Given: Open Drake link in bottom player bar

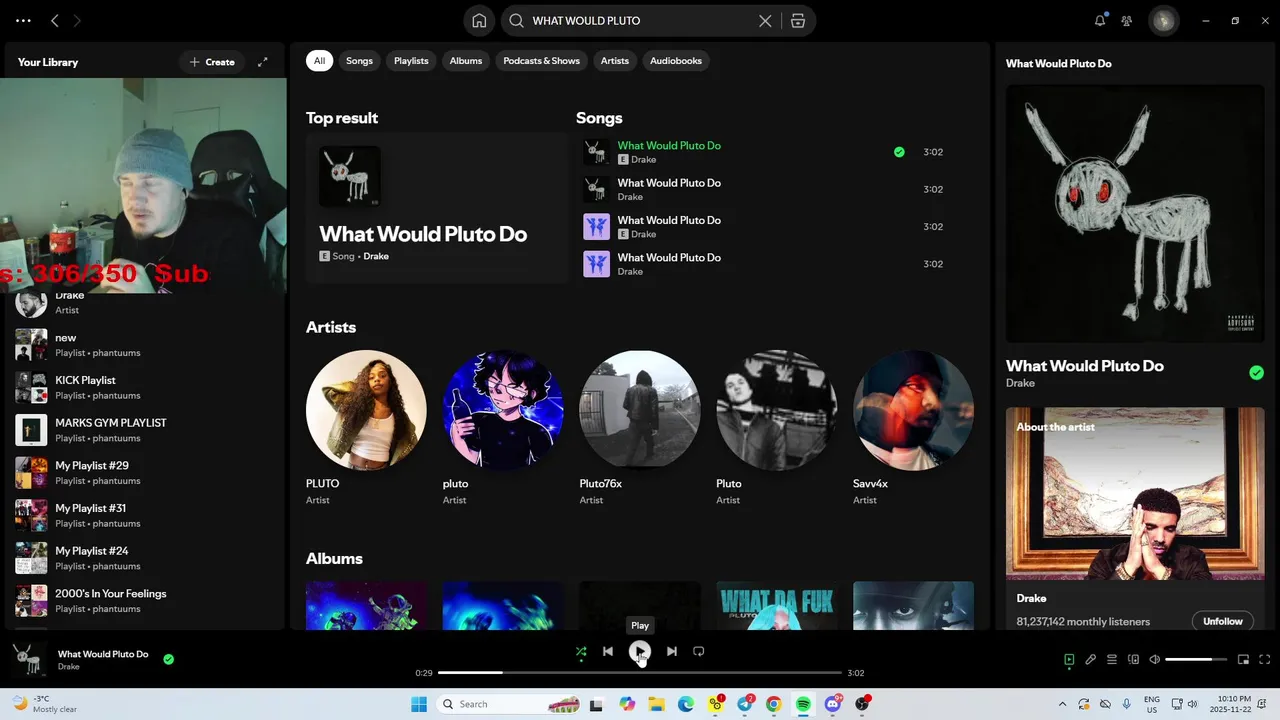Looking at the screenshot, I should pos(68,667).
